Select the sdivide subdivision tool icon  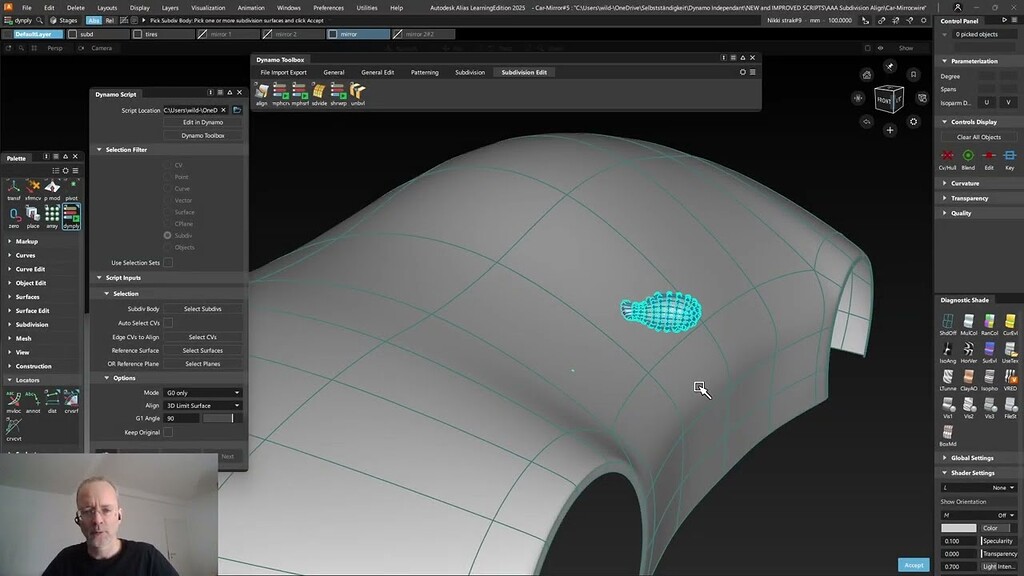pos(319,91)
